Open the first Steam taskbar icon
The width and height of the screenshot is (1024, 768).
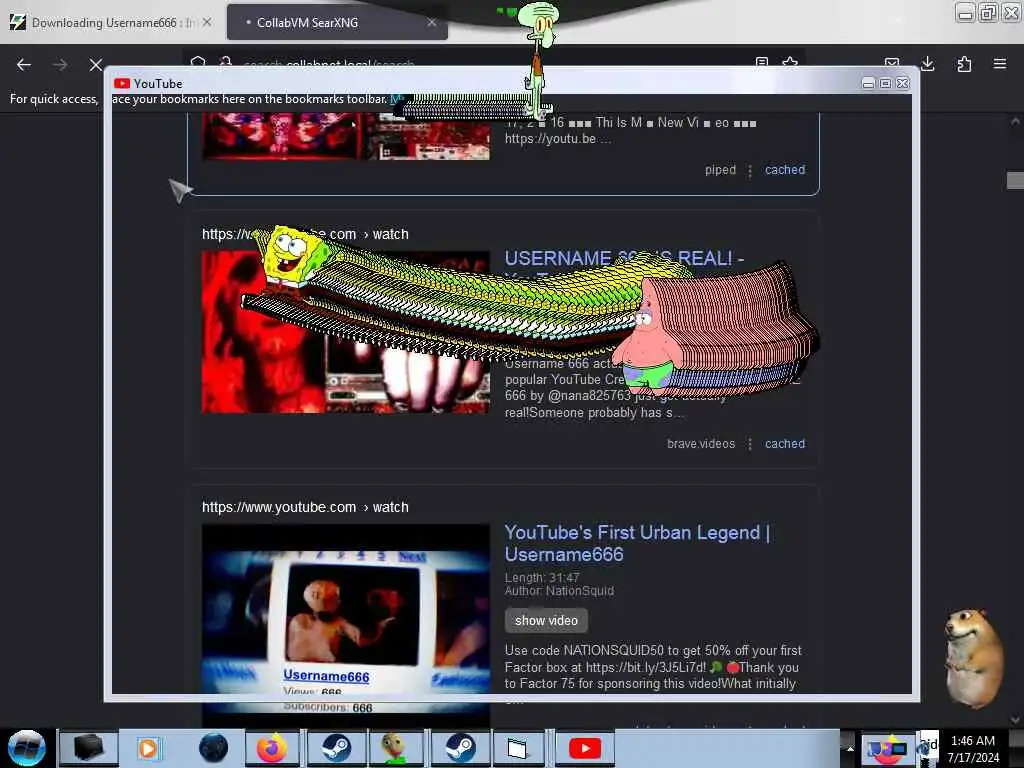336,748
